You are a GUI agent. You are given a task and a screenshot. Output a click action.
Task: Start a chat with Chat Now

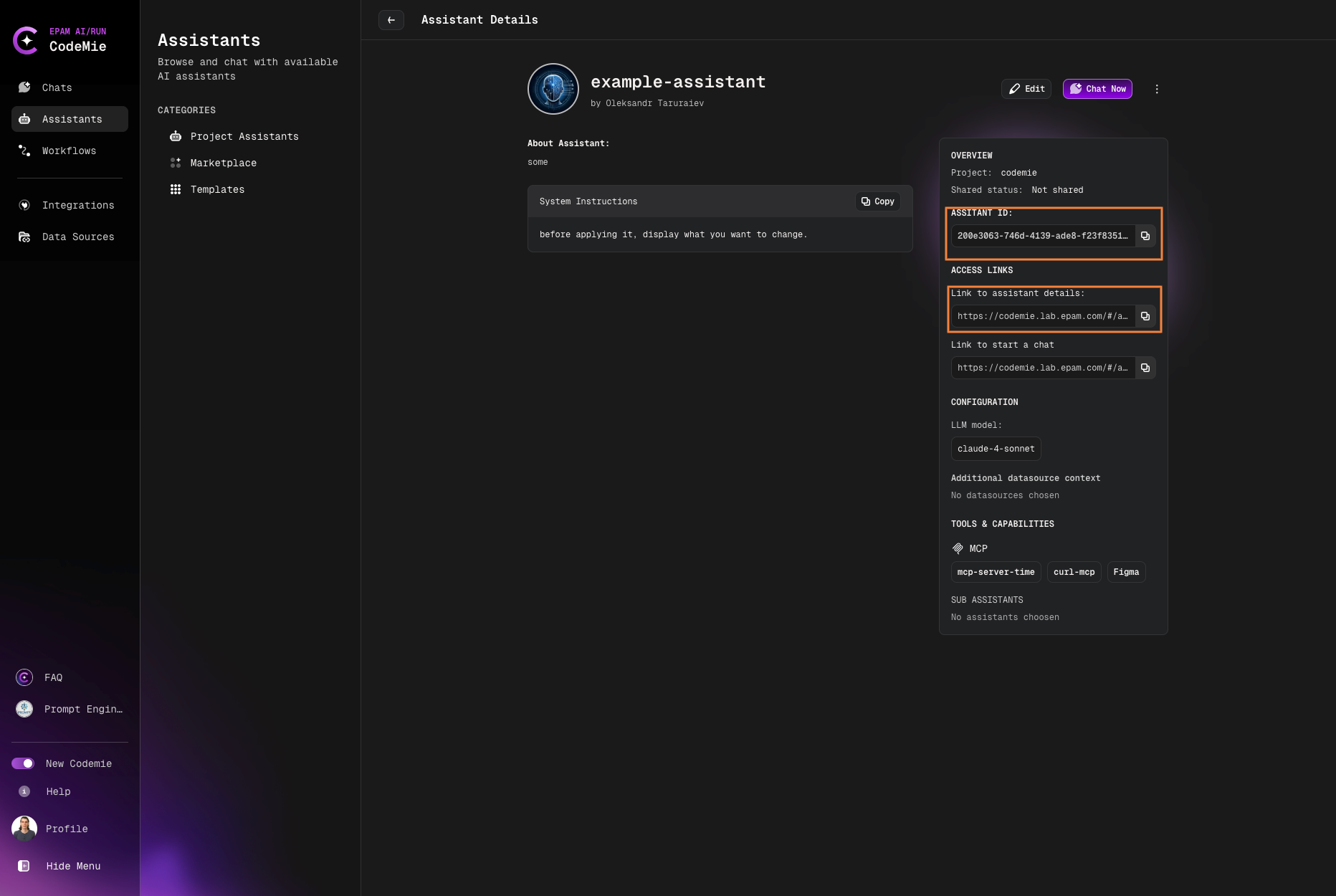pos(1097,89)
